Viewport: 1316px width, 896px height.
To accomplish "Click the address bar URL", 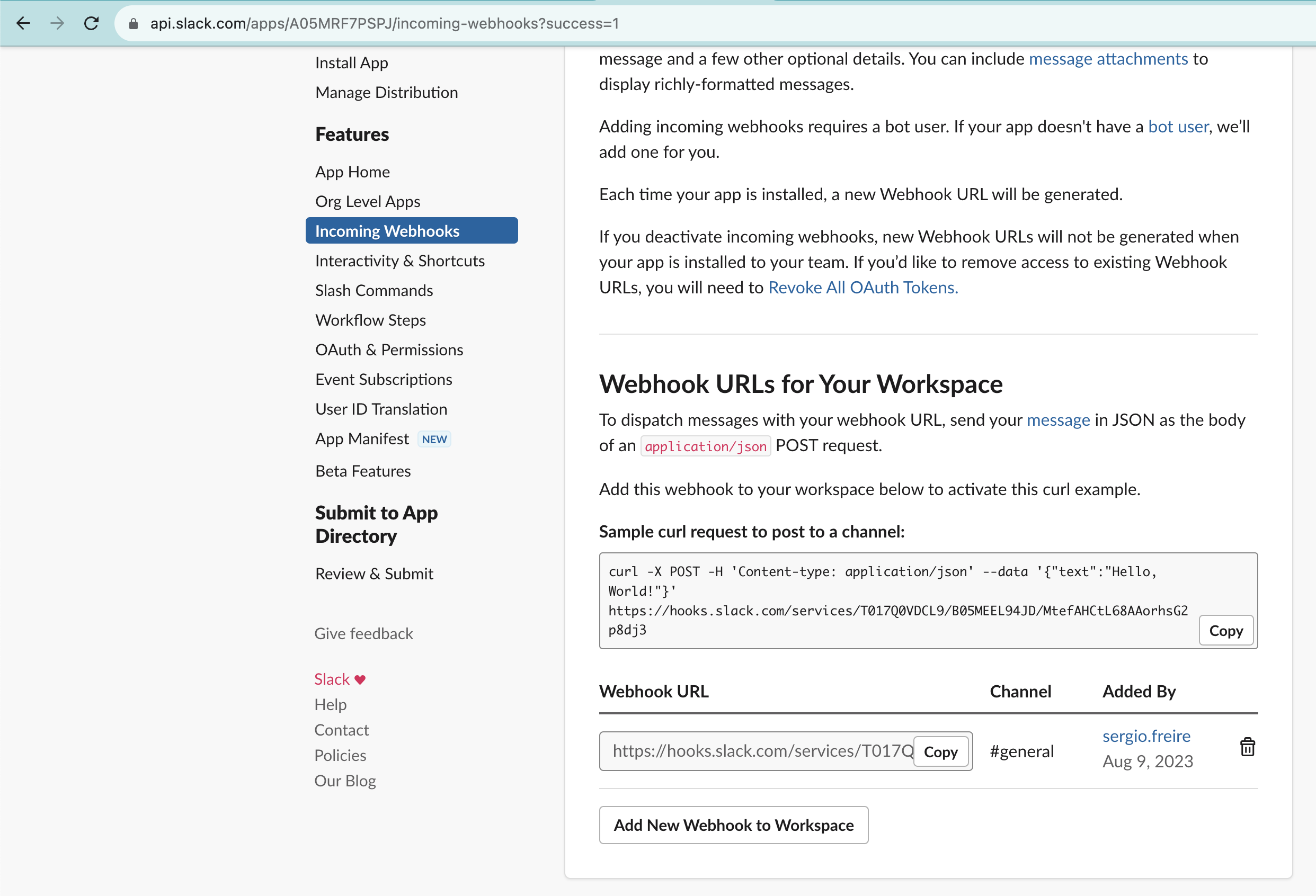I will coord(385,23).
